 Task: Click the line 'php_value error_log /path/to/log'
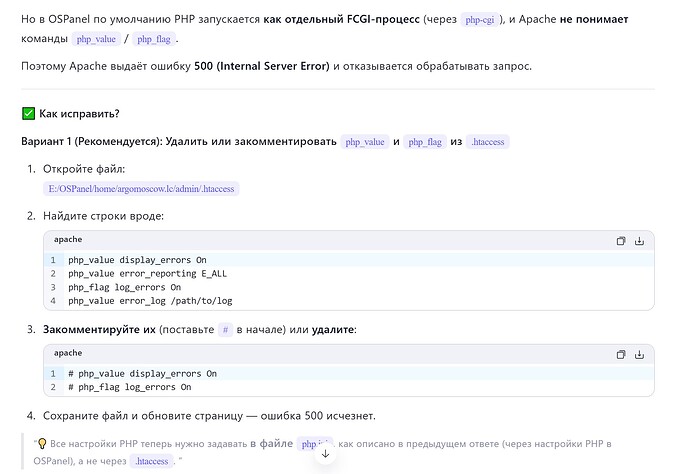pyautogui.click(x=150, y=300)
